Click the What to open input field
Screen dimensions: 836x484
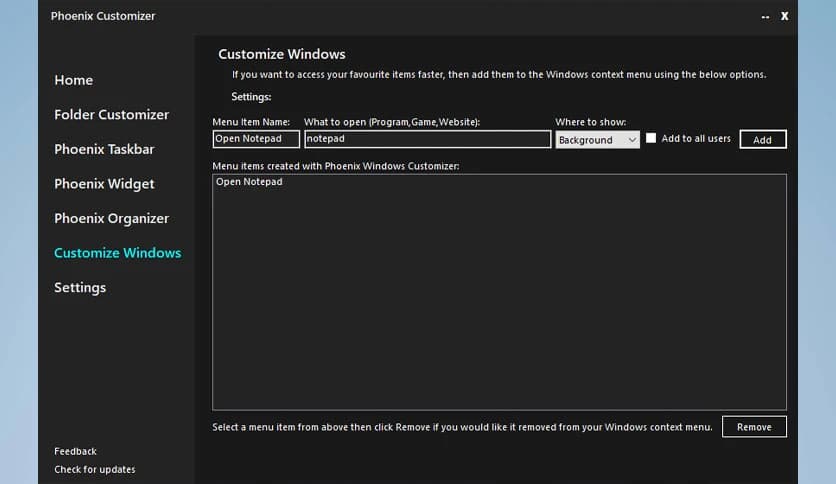428,139
